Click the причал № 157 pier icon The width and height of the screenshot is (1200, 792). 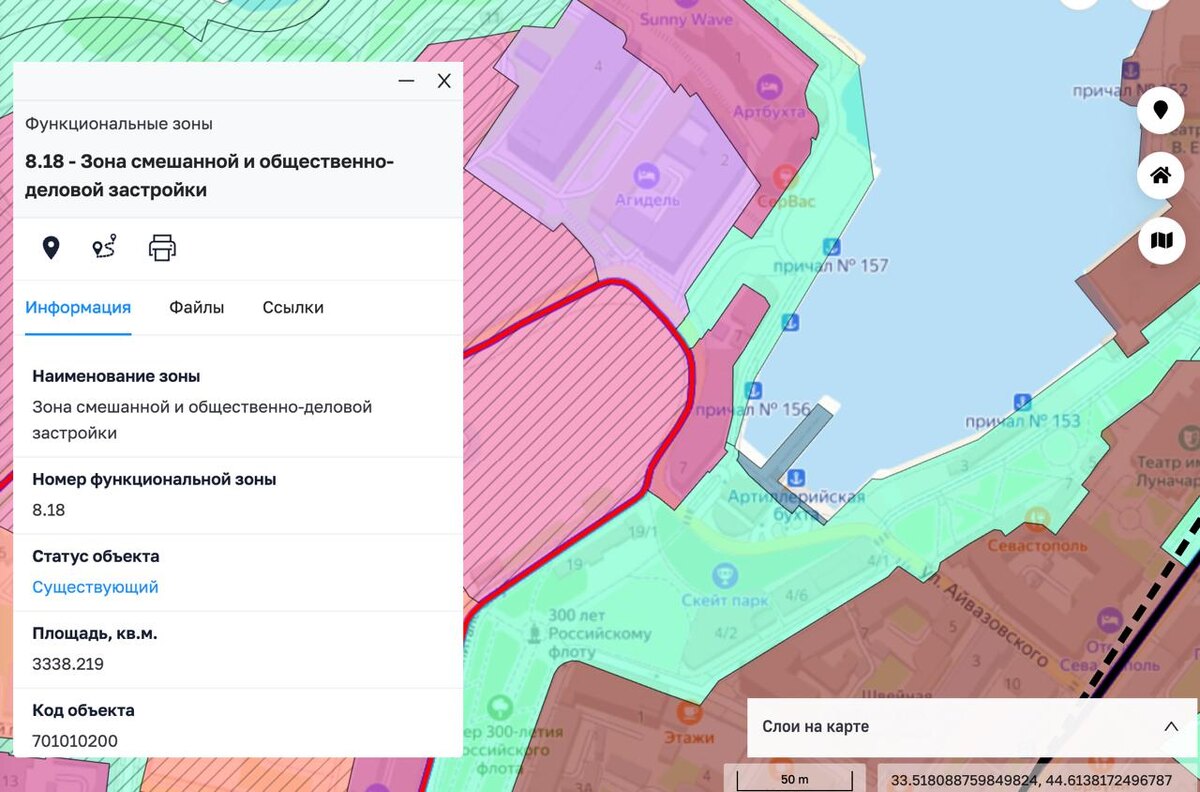pos(830,246)
